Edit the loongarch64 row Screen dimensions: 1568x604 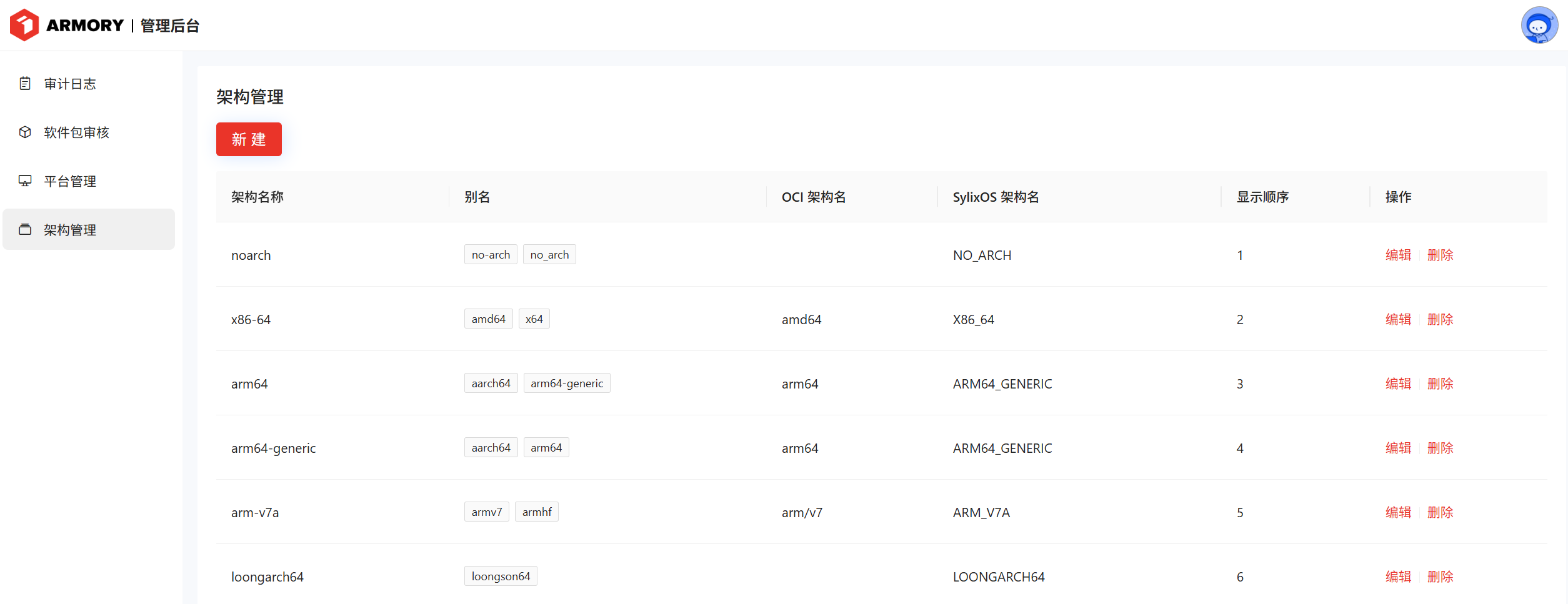[1398, 577]
